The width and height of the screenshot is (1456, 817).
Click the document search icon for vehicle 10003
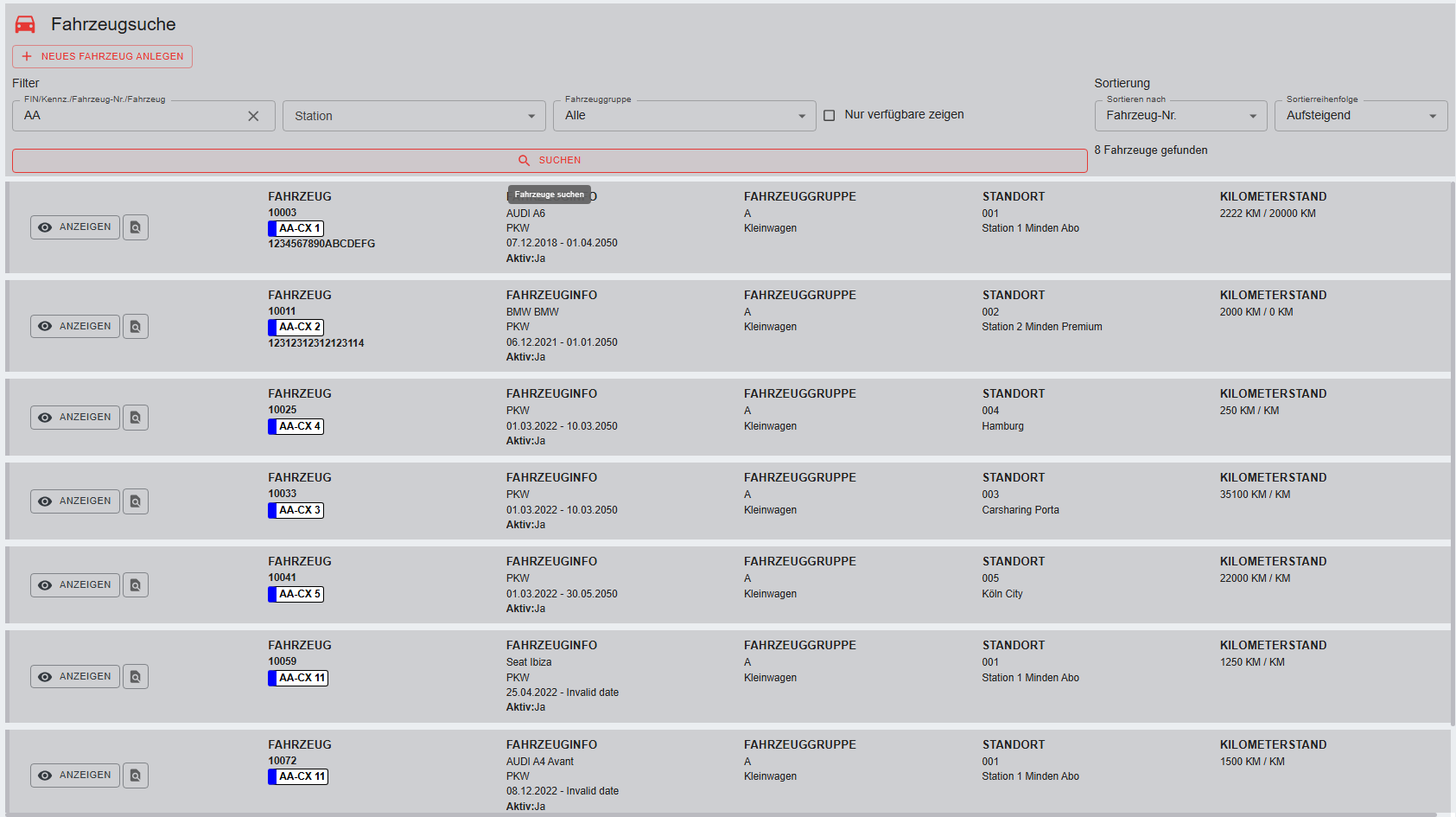136,227
